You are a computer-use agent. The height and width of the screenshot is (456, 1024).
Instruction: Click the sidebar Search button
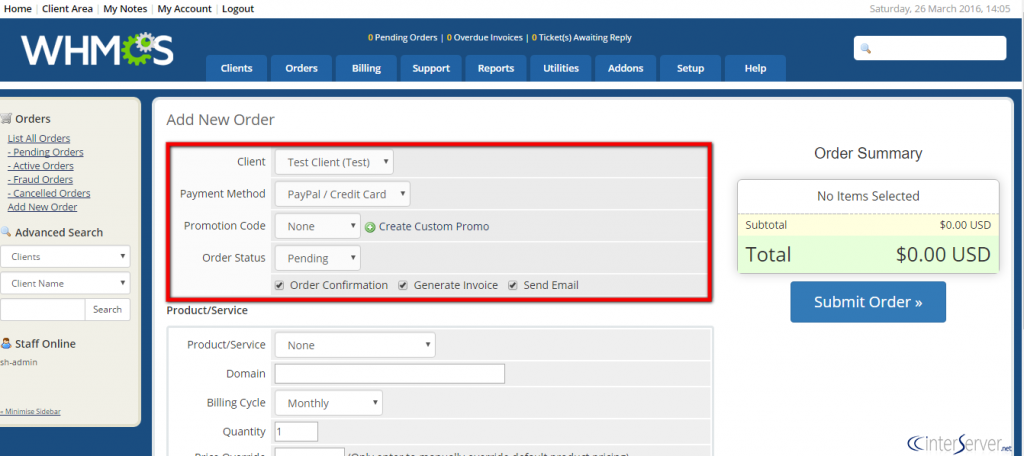pos(107,310)
